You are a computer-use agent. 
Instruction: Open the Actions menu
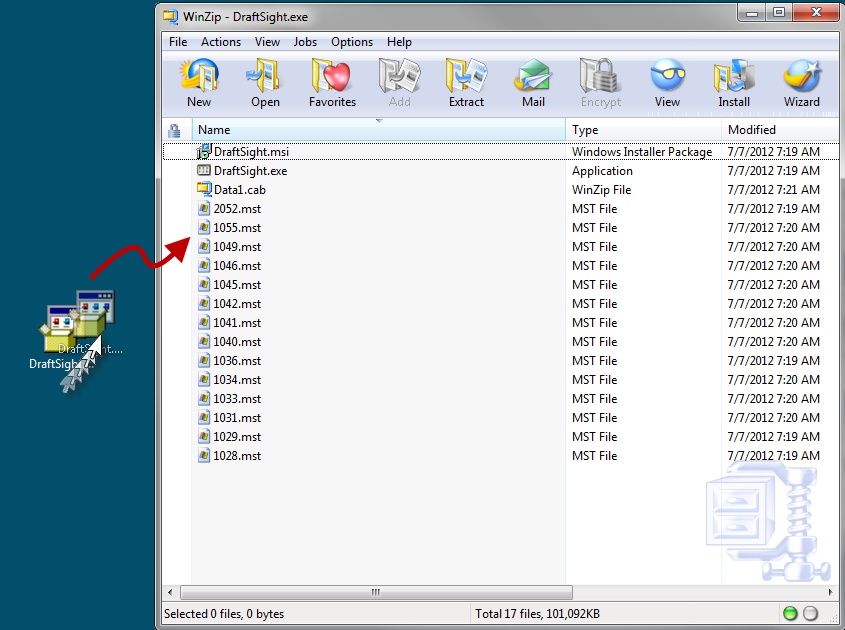221,42
